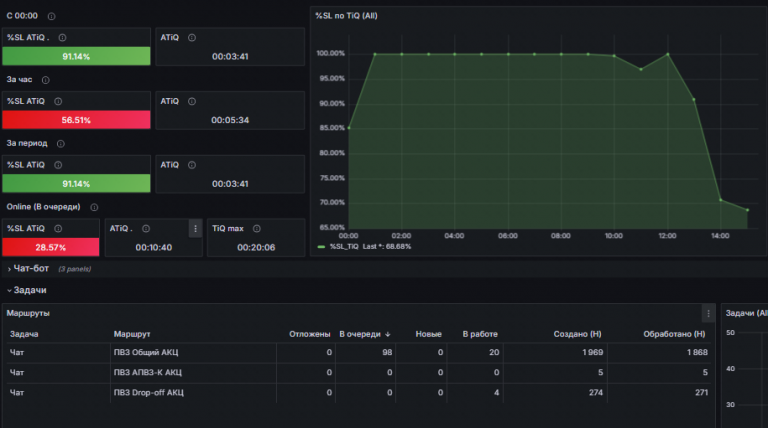Click queue value 98 in ПВЗ Общий row

[x=387, y=352]
